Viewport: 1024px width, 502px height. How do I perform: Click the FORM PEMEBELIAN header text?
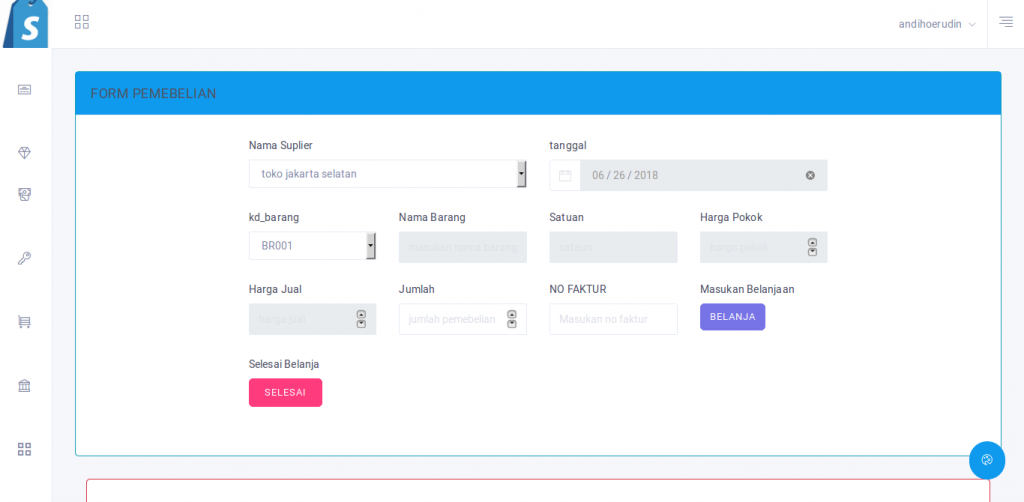pos(153,94)
